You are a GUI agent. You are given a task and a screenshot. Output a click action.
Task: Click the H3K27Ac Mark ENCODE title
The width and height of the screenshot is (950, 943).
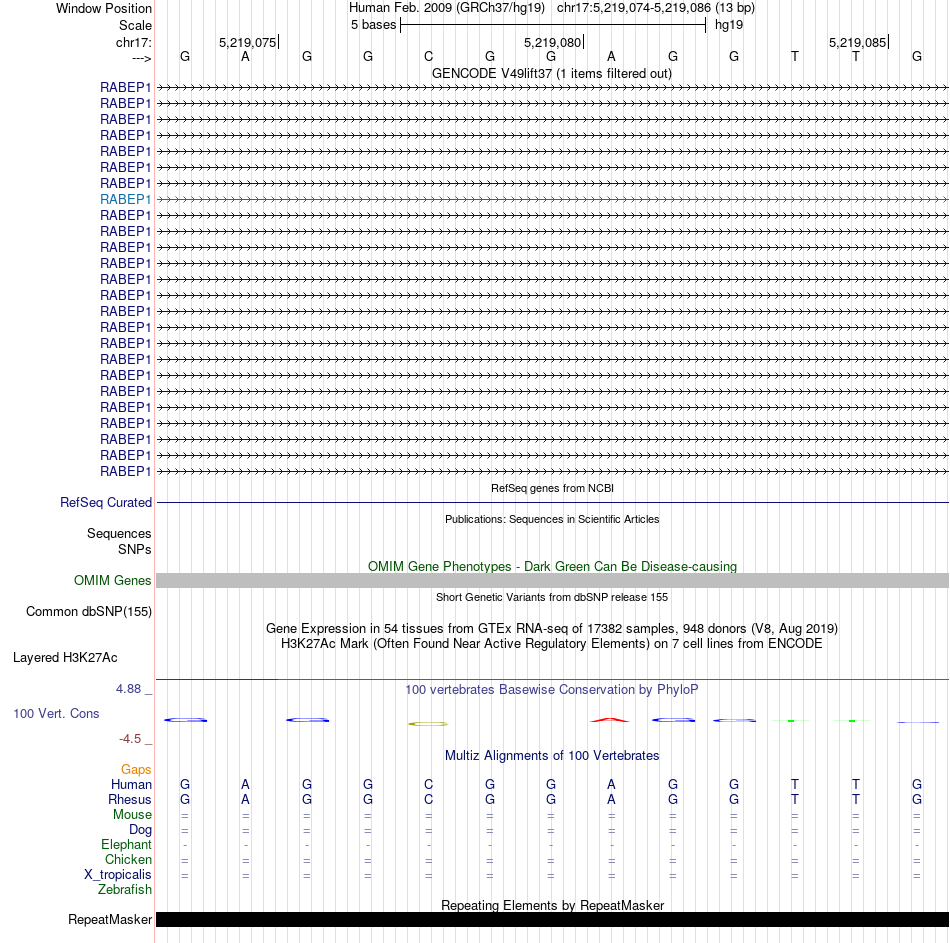tap(552, 644)
